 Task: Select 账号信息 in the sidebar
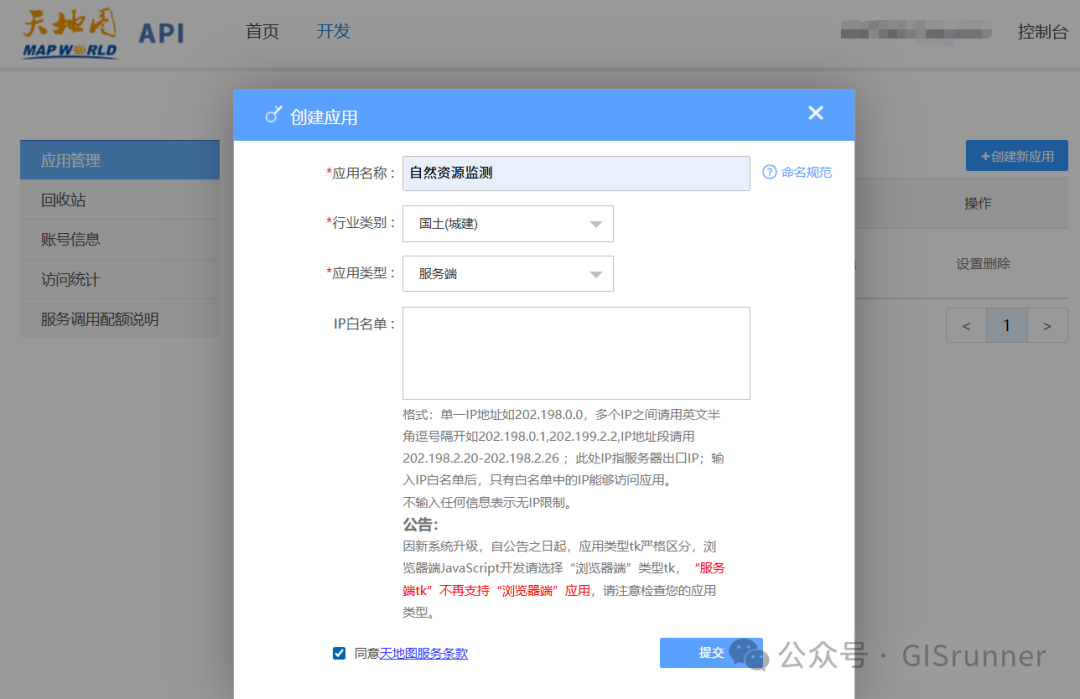tap(120, 240)
